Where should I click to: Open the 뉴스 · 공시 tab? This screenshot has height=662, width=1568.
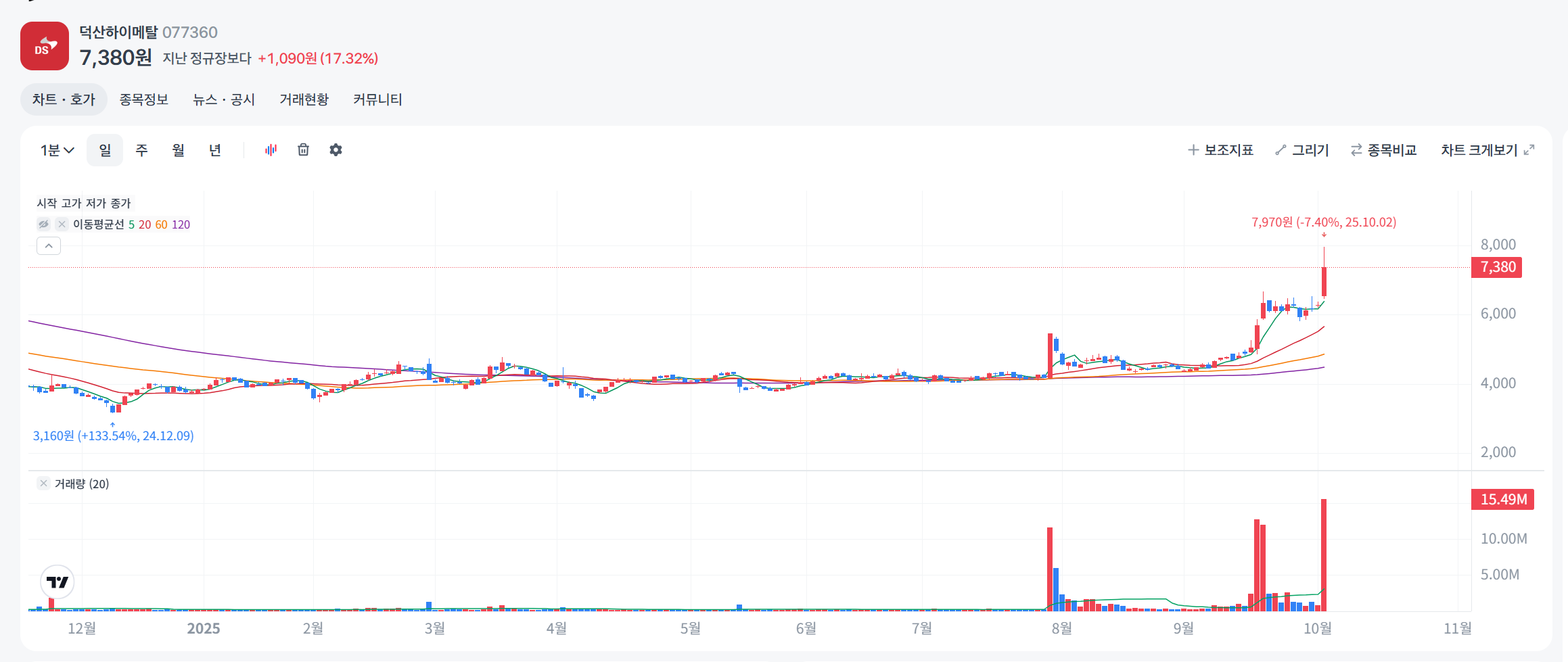pos(224,99)
